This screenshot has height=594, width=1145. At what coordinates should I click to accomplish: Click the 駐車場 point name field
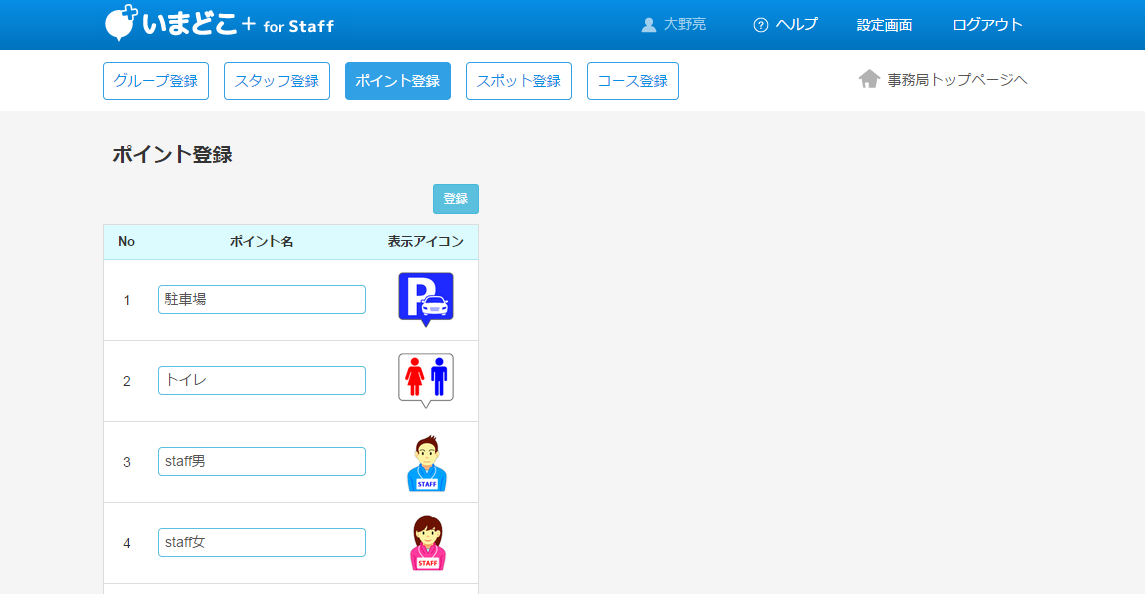pyautogui.click(x=262, y=299)
